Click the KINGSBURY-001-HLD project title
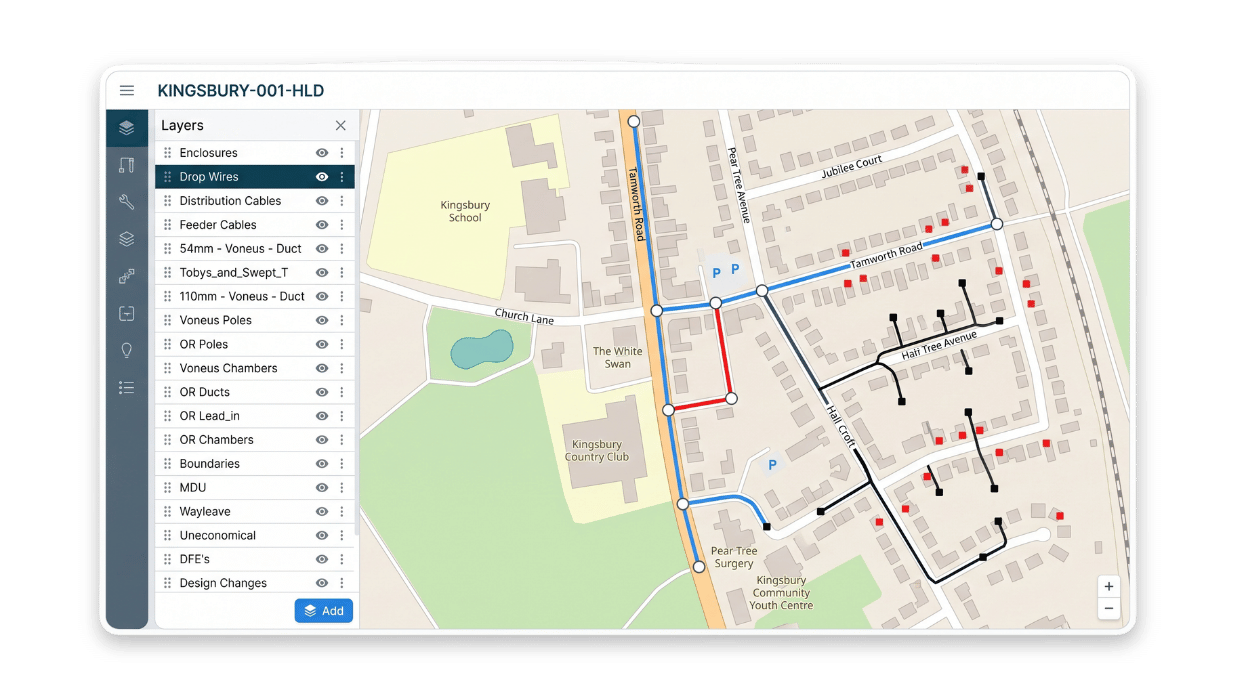The width and height of the screenshot is (1260, 700). pyautogui.click(x=241, y=90)
